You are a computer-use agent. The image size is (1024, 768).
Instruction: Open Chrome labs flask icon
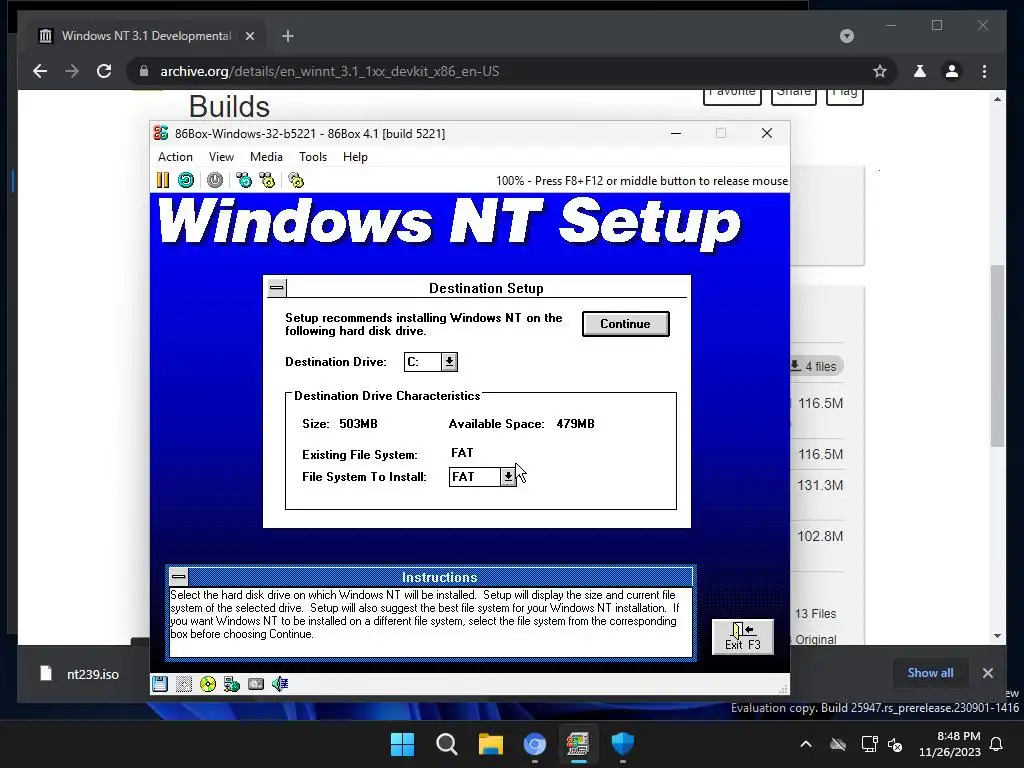920,71
